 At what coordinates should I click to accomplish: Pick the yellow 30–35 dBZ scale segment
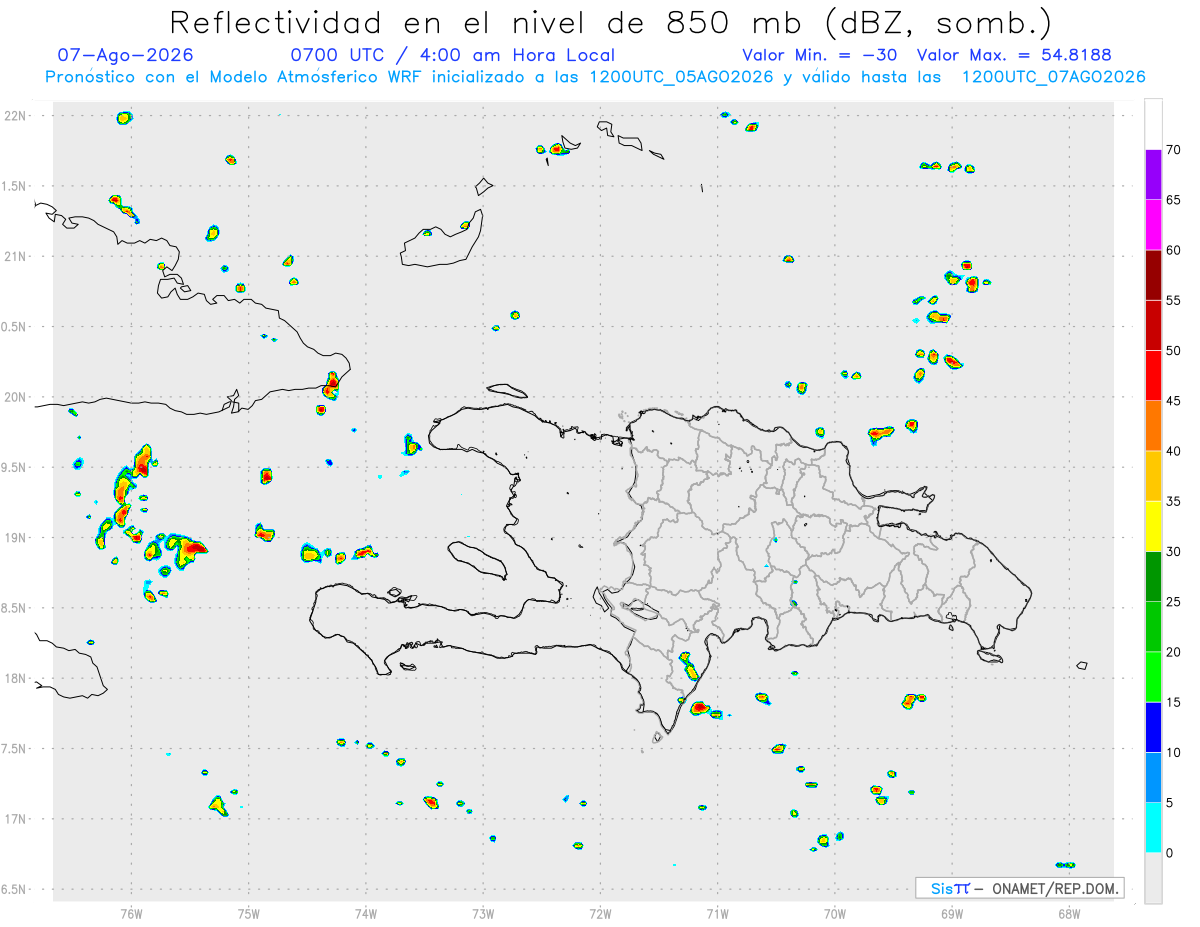coord(1154,526)
